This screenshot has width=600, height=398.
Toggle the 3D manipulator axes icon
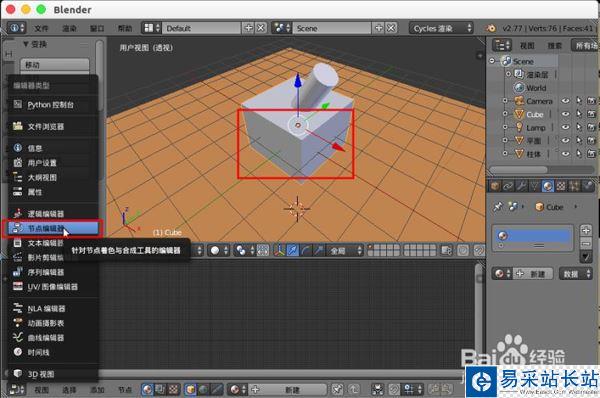click(x=280, y=251)
